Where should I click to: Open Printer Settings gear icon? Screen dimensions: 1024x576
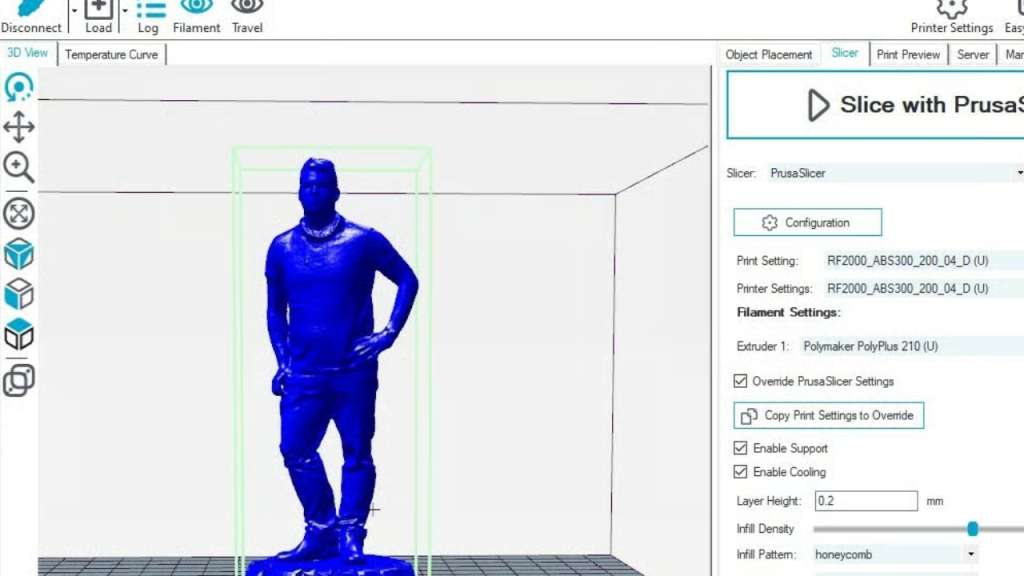951,10
